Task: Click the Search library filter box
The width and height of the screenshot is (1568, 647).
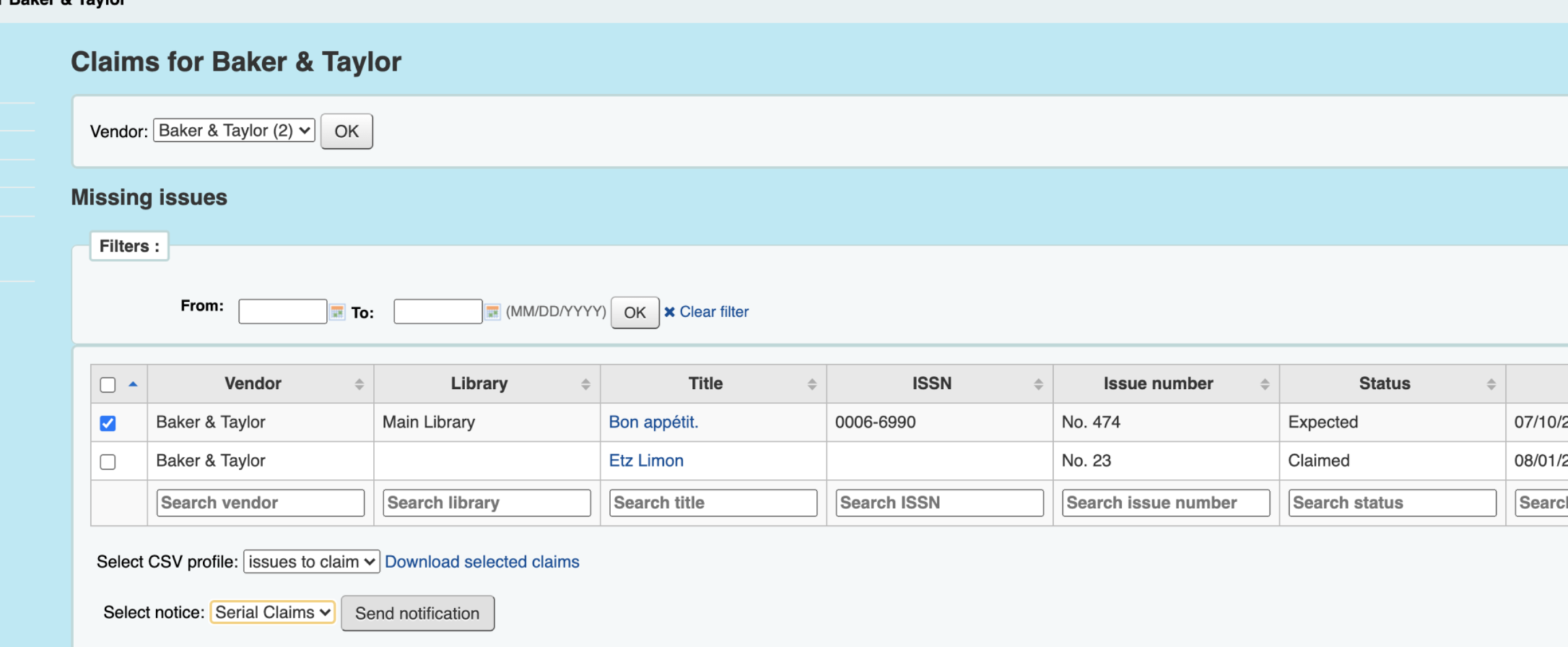Action: pos(487,503)
